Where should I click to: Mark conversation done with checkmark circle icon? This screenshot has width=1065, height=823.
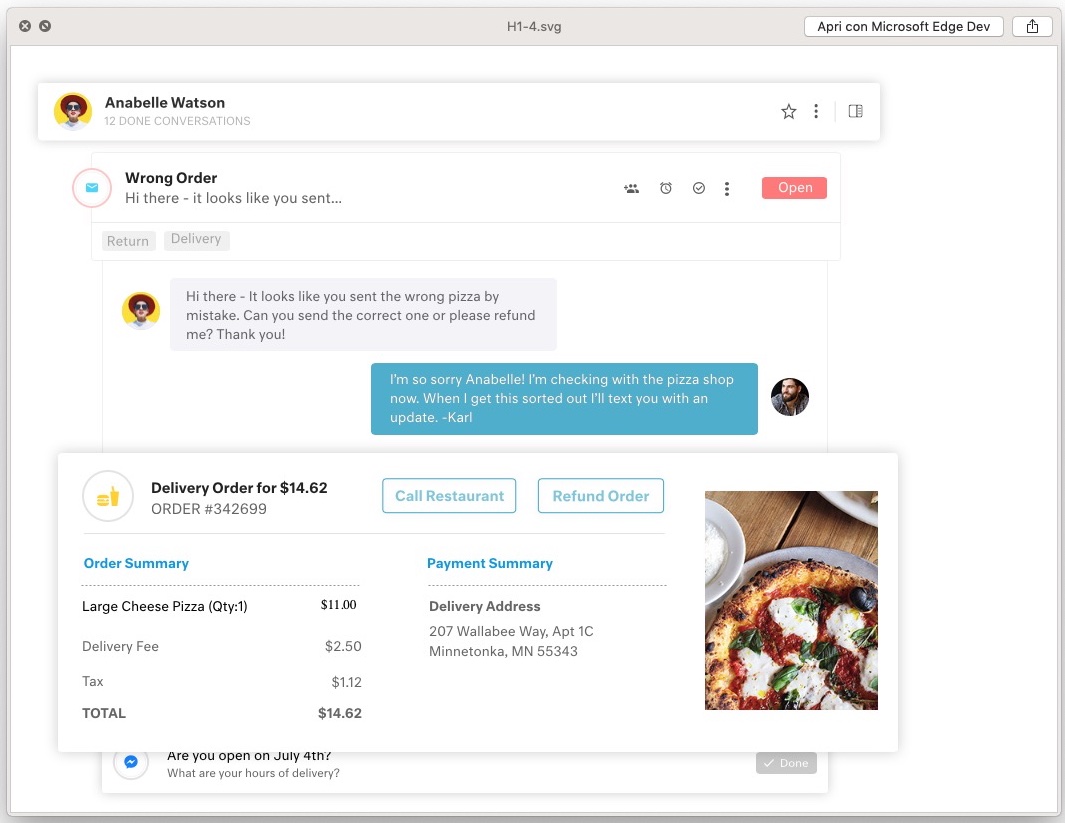pos(698,188)
